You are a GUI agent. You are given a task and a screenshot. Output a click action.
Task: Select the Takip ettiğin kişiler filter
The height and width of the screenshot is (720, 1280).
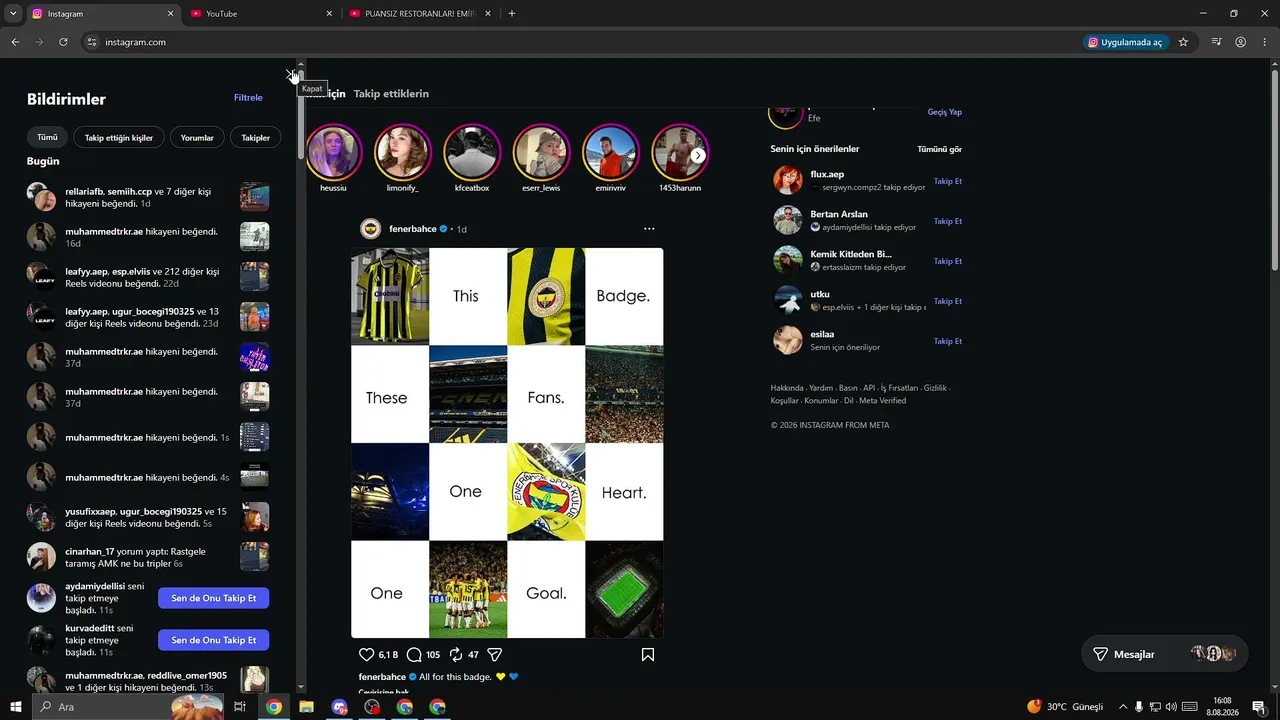pyautogui.click(x=119, y=137)
